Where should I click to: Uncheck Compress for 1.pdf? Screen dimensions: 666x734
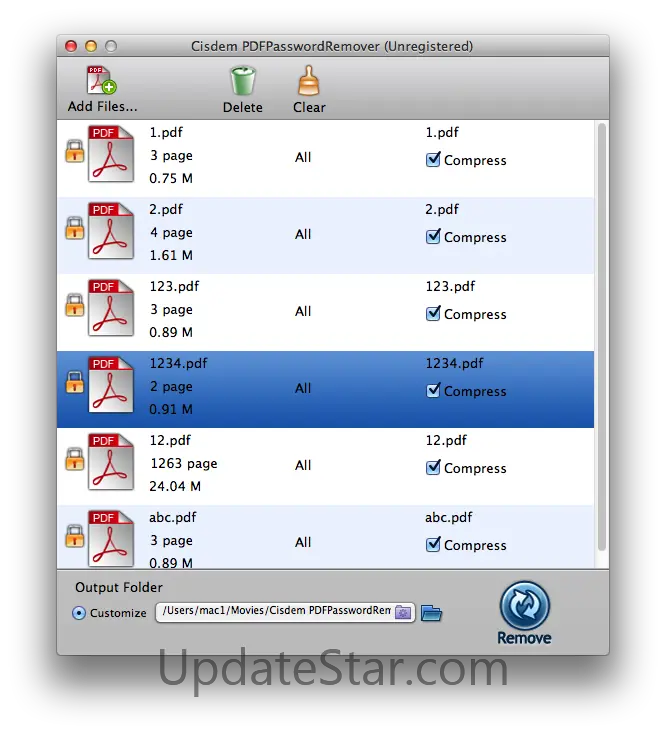click(433, 159)
